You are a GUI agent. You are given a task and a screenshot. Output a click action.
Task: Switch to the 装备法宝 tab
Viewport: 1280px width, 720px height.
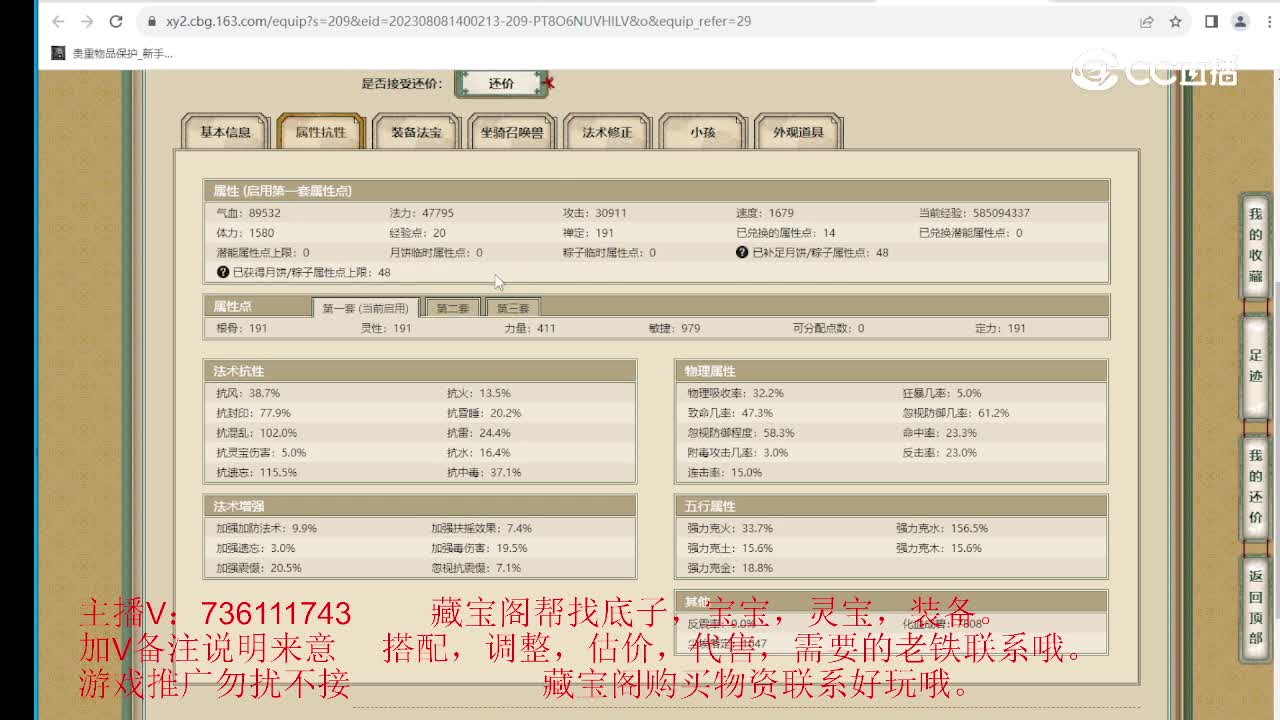click(x=415, y=131)
